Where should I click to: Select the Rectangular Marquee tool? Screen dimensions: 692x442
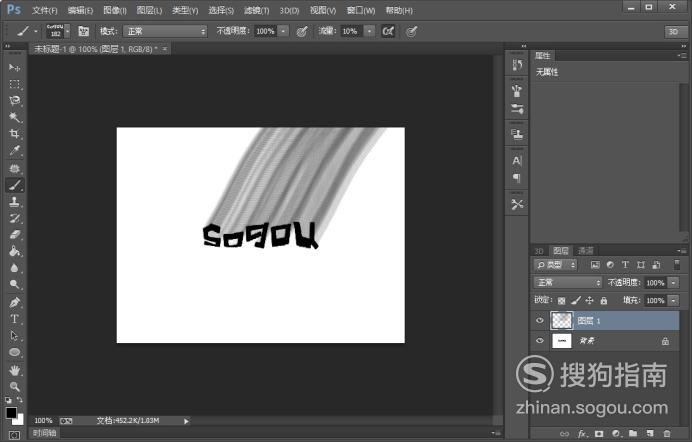pyautogui.click(x=15, y=84)
